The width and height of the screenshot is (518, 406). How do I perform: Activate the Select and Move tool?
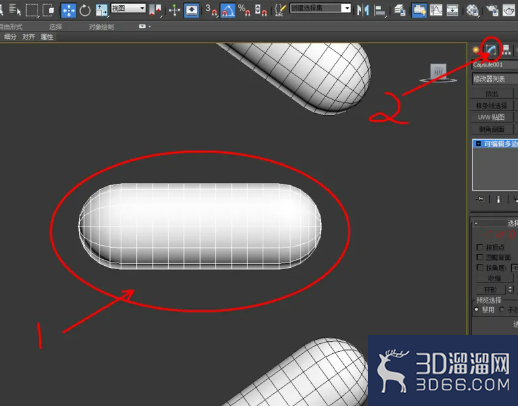tap(69, 10)
